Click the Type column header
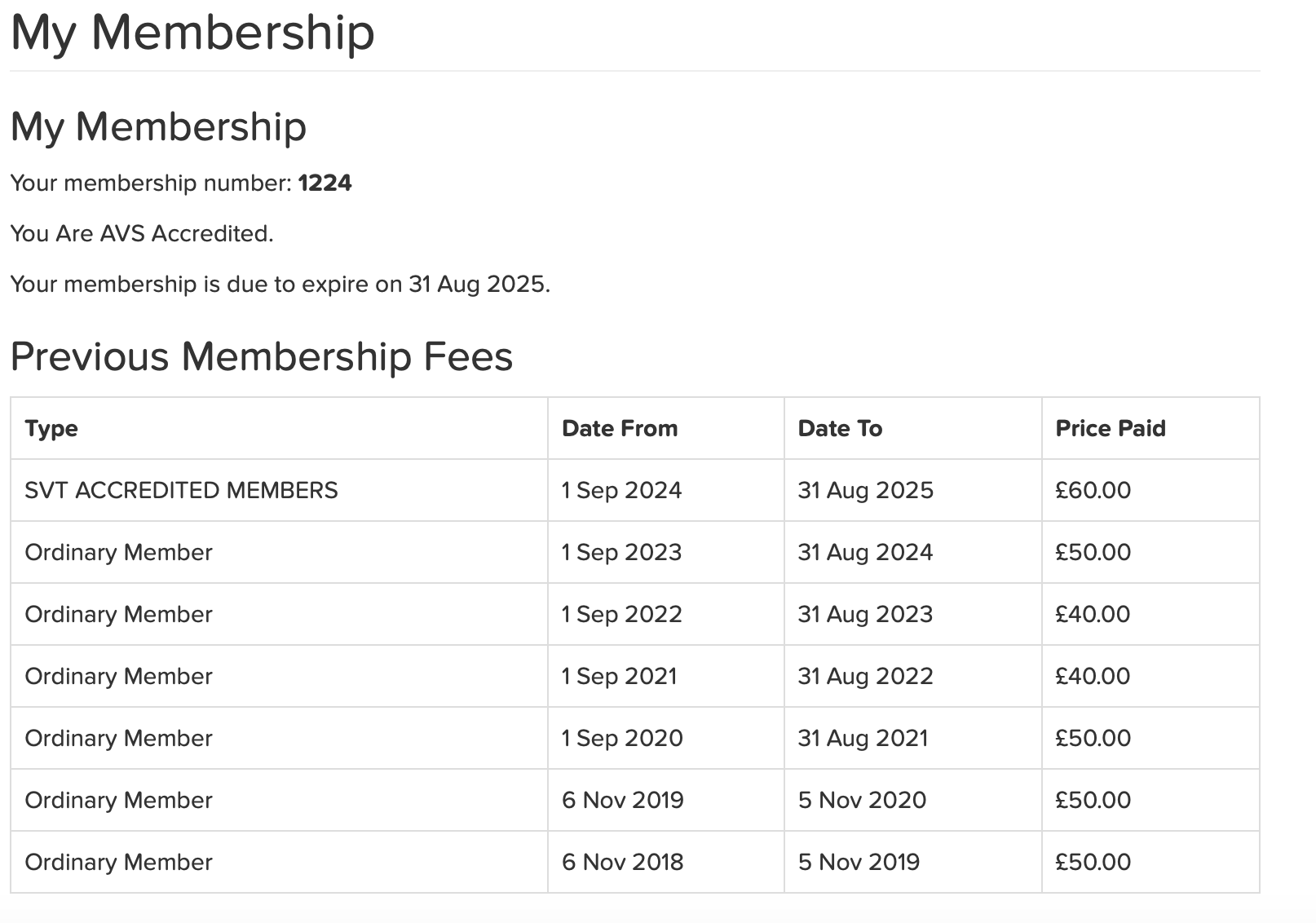Viewport: 1316px width, 923px height. point(51,429)
